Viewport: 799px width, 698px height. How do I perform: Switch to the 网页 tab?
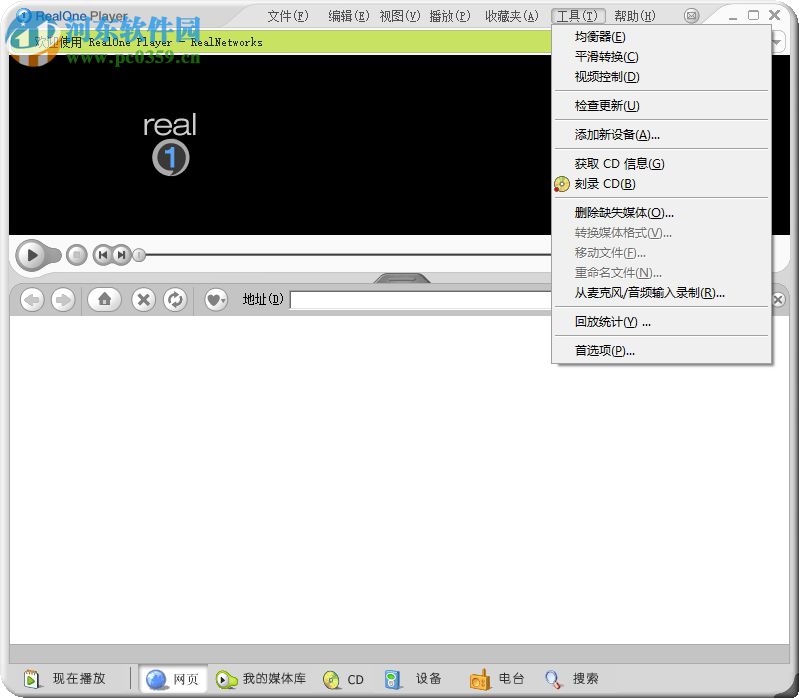(173, 679)
